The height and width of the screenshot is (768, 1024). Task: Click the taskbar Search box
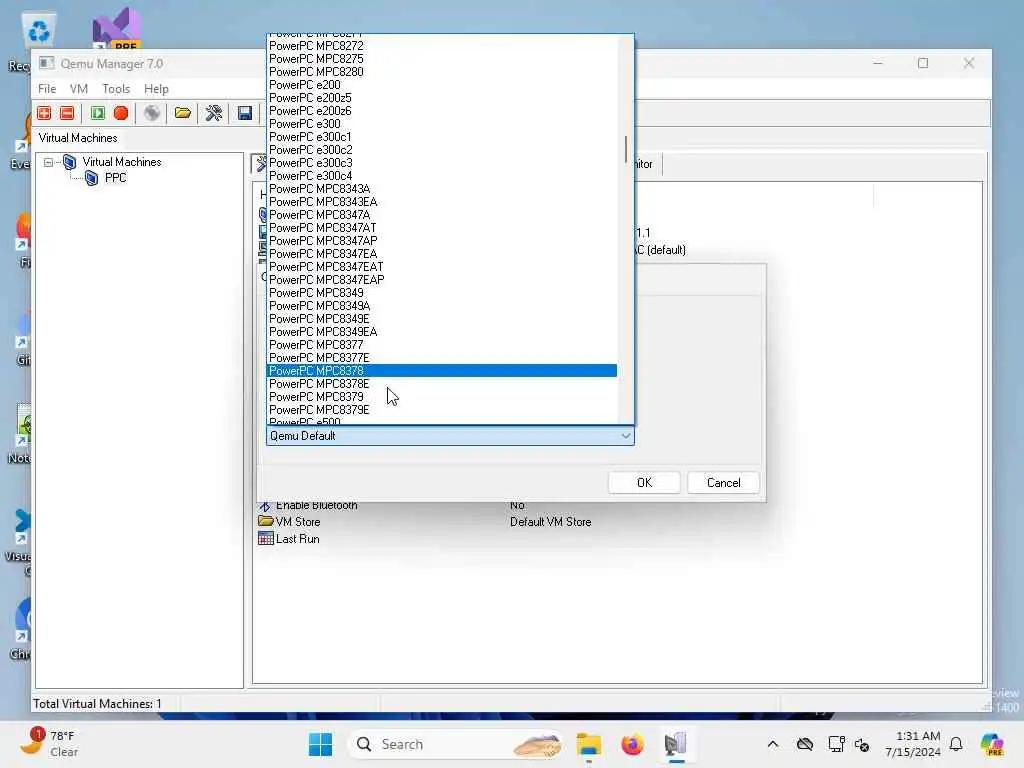coord(455,744)
